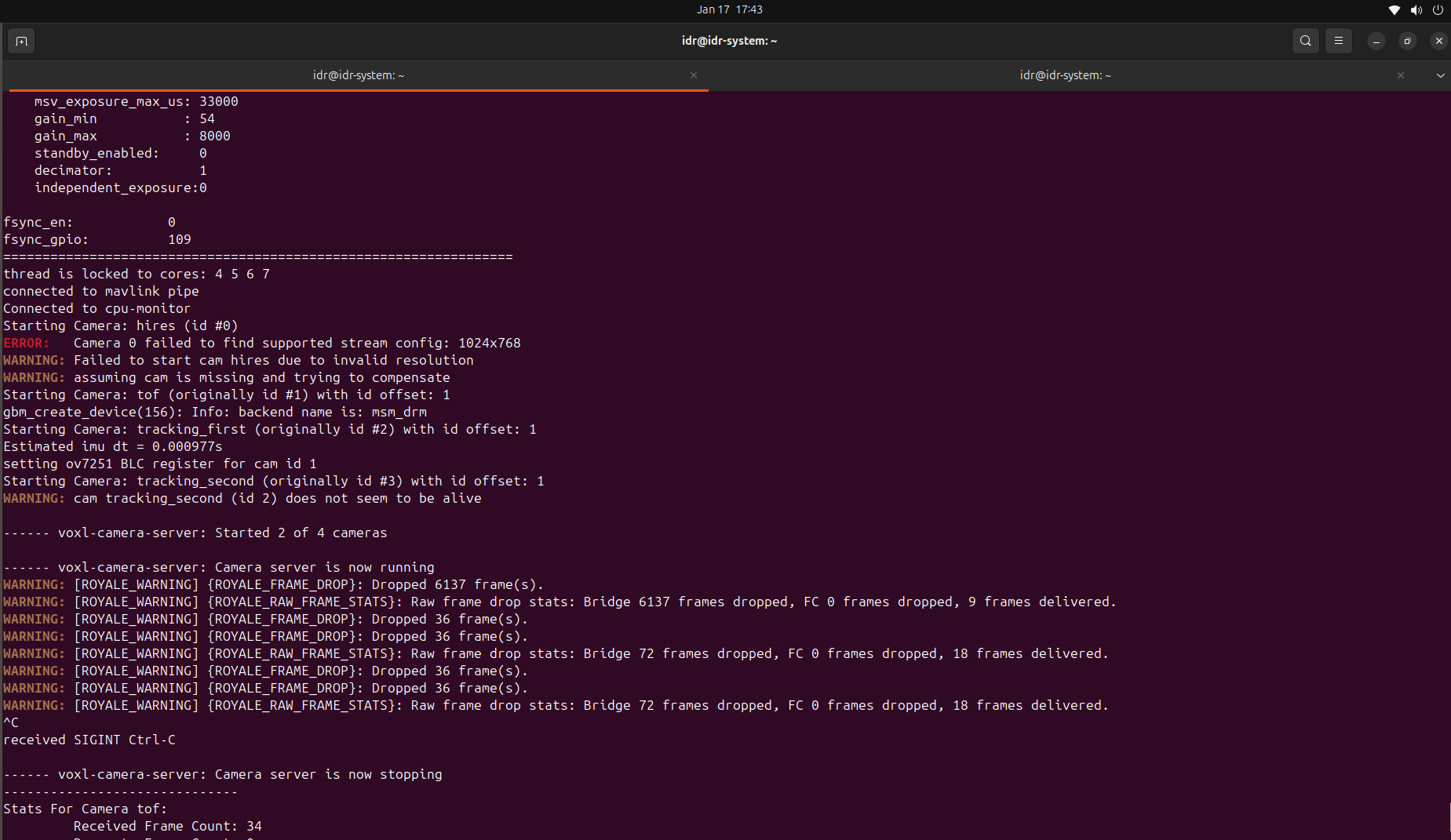Click the received SIGINT Ctrl-C line

tap(89, 739)
